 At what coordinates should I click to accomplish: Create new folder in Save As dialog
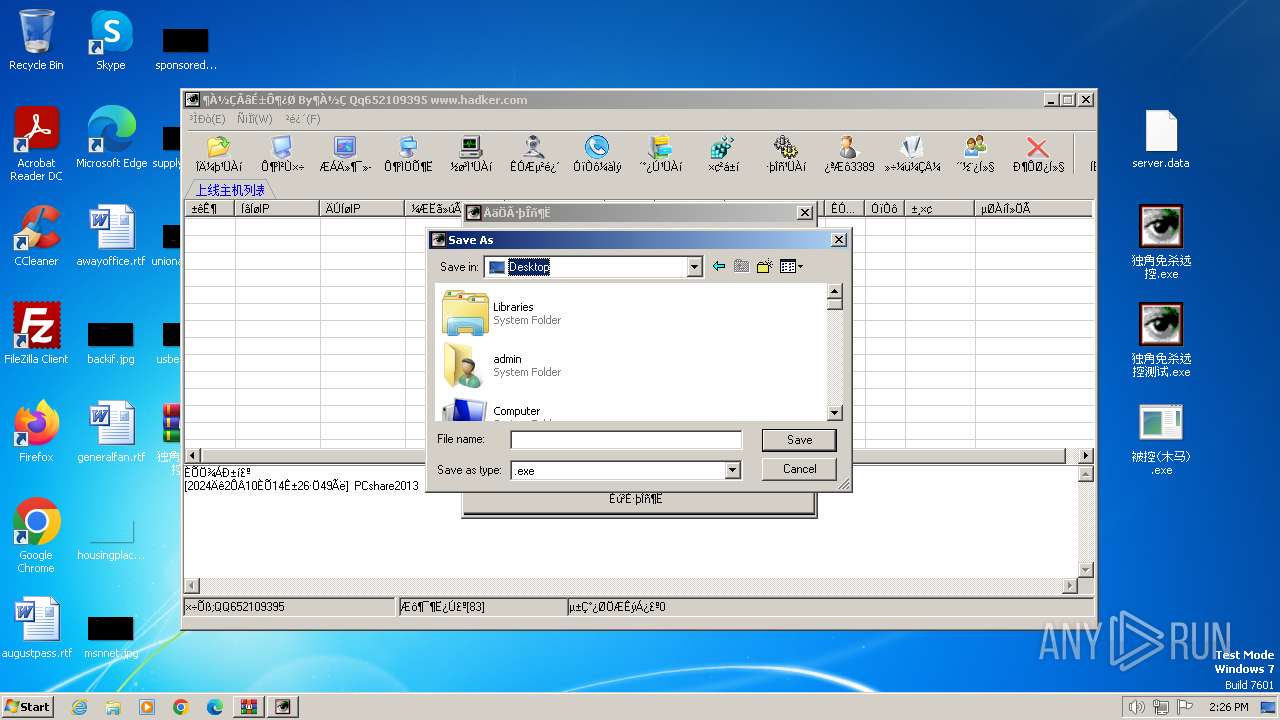pyautogui.click(x=764, y=266)
